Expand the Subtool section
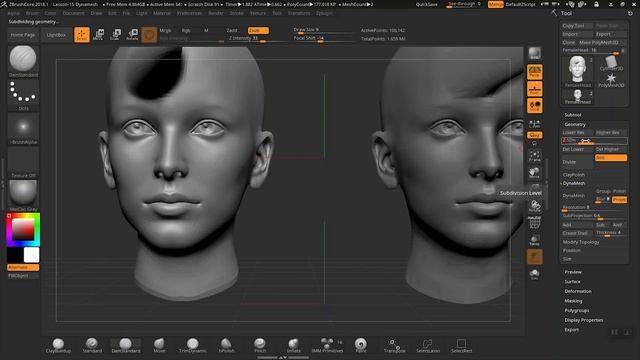 pyautogui.click(x=573, y=115)
